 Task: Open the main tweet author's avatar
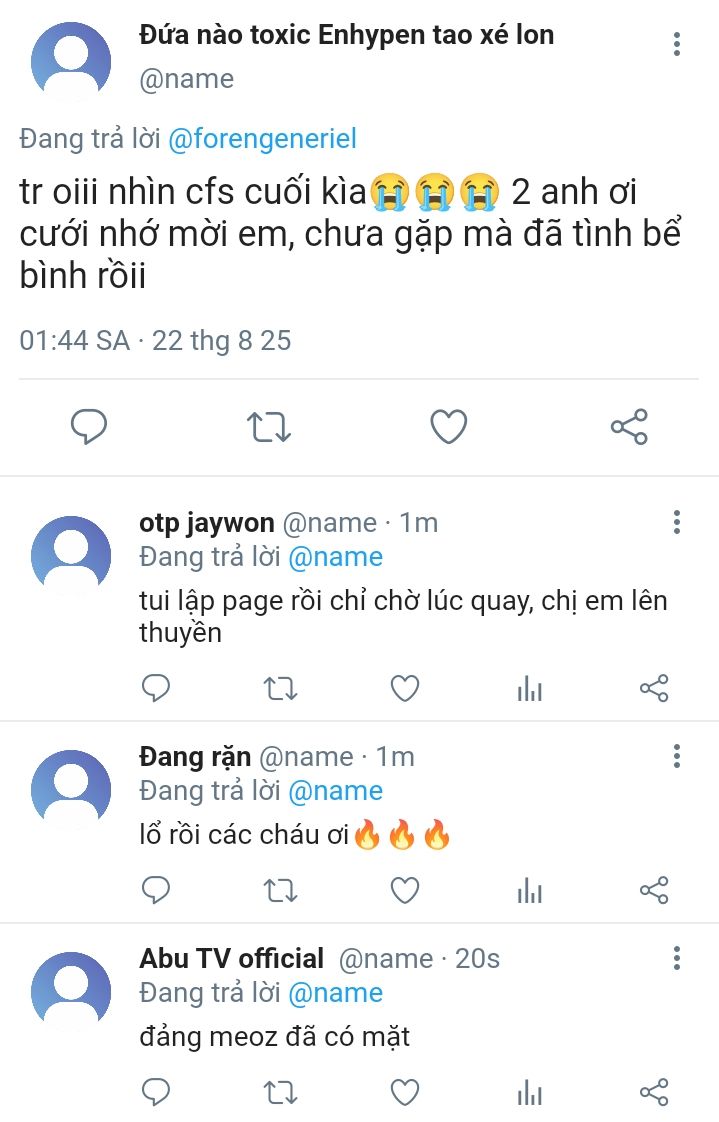(71, 60)
